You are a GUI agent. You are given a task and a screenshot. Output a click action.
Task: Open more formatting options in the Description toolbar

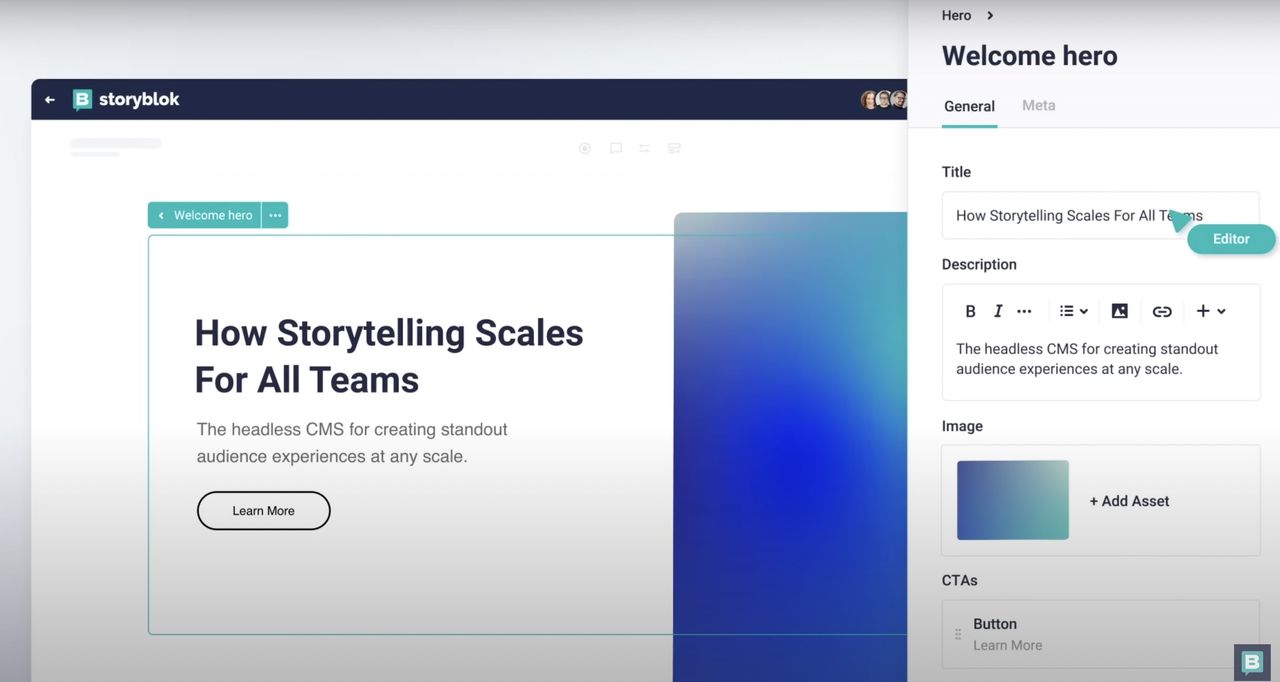1024,311
